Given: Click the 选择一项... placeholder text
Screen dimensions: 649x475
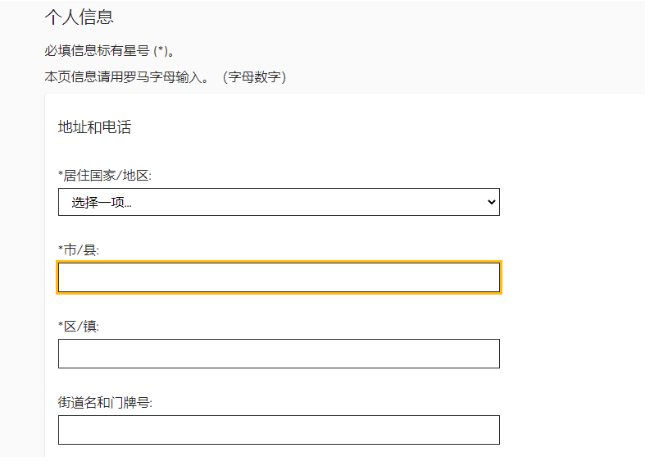Looking at the screenshot, I should click(x=102, y=203).
